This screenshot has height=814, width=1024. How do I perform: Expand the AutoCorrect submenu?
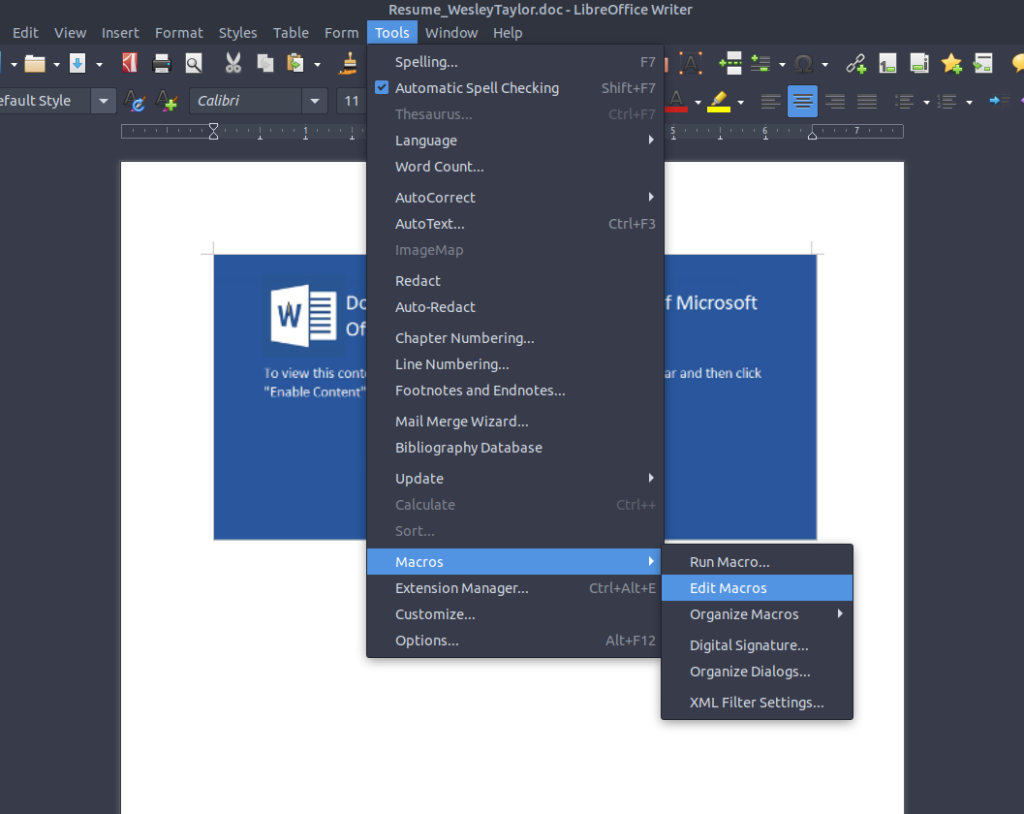tap(515, 197)
